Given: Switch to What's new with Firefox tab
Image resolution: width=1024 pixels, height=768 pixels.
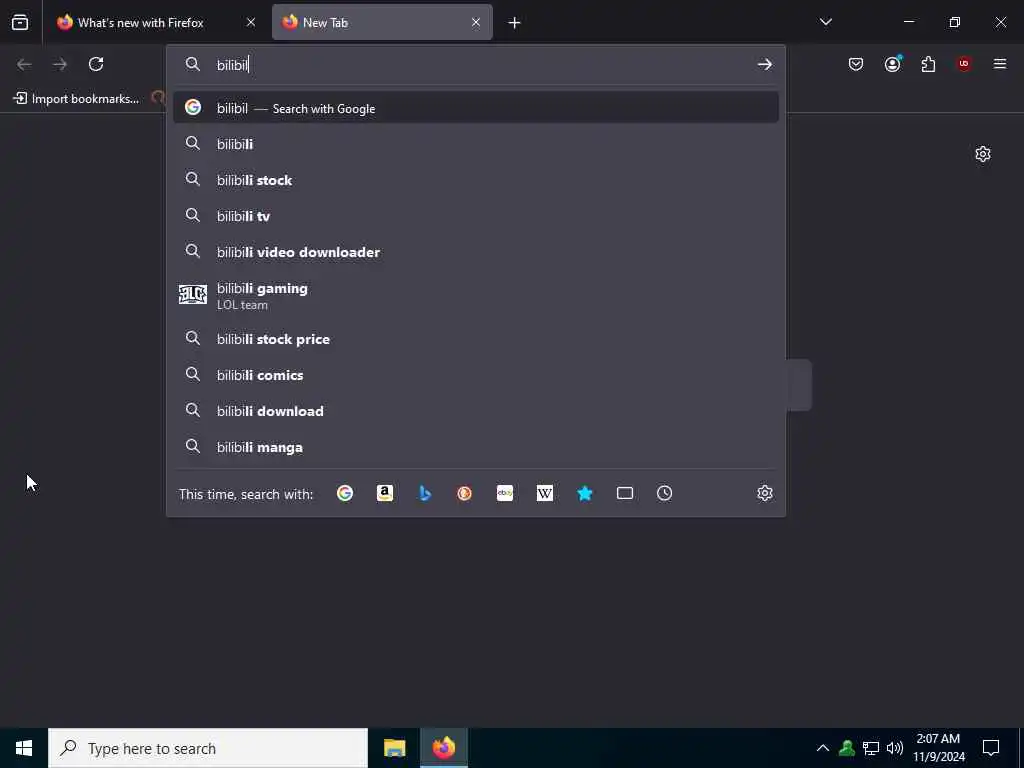Looking at the screenshot, I should pos(155,22).
